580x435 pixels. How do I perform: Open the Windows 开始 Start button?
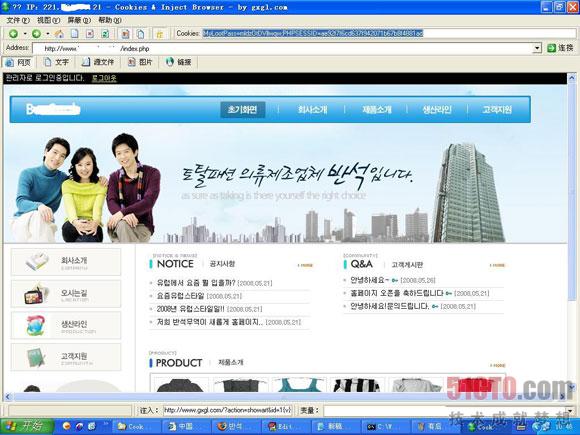27,426
